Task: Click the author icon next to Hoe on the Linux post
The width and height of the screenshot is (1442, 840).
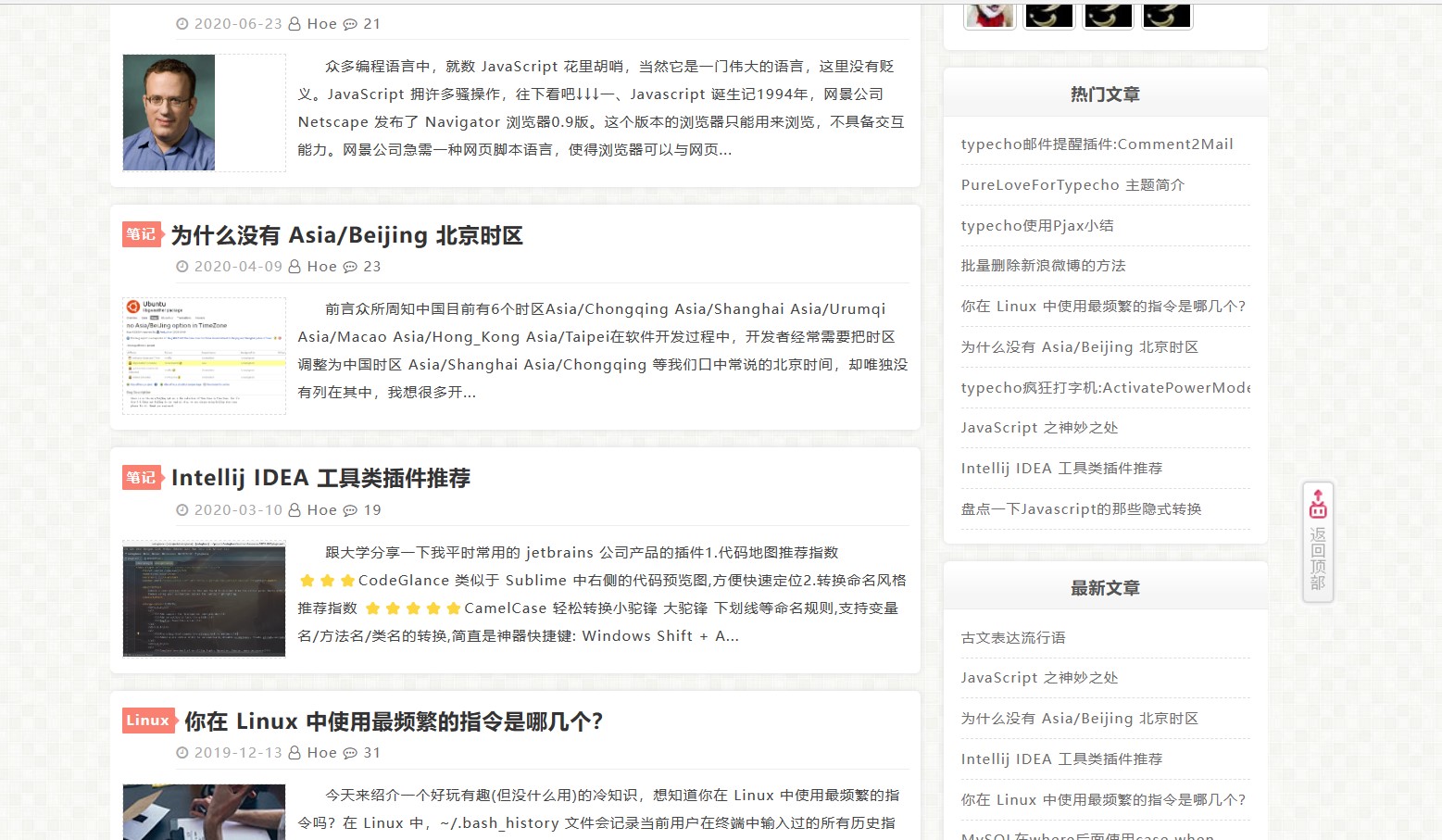Action: 295,753
